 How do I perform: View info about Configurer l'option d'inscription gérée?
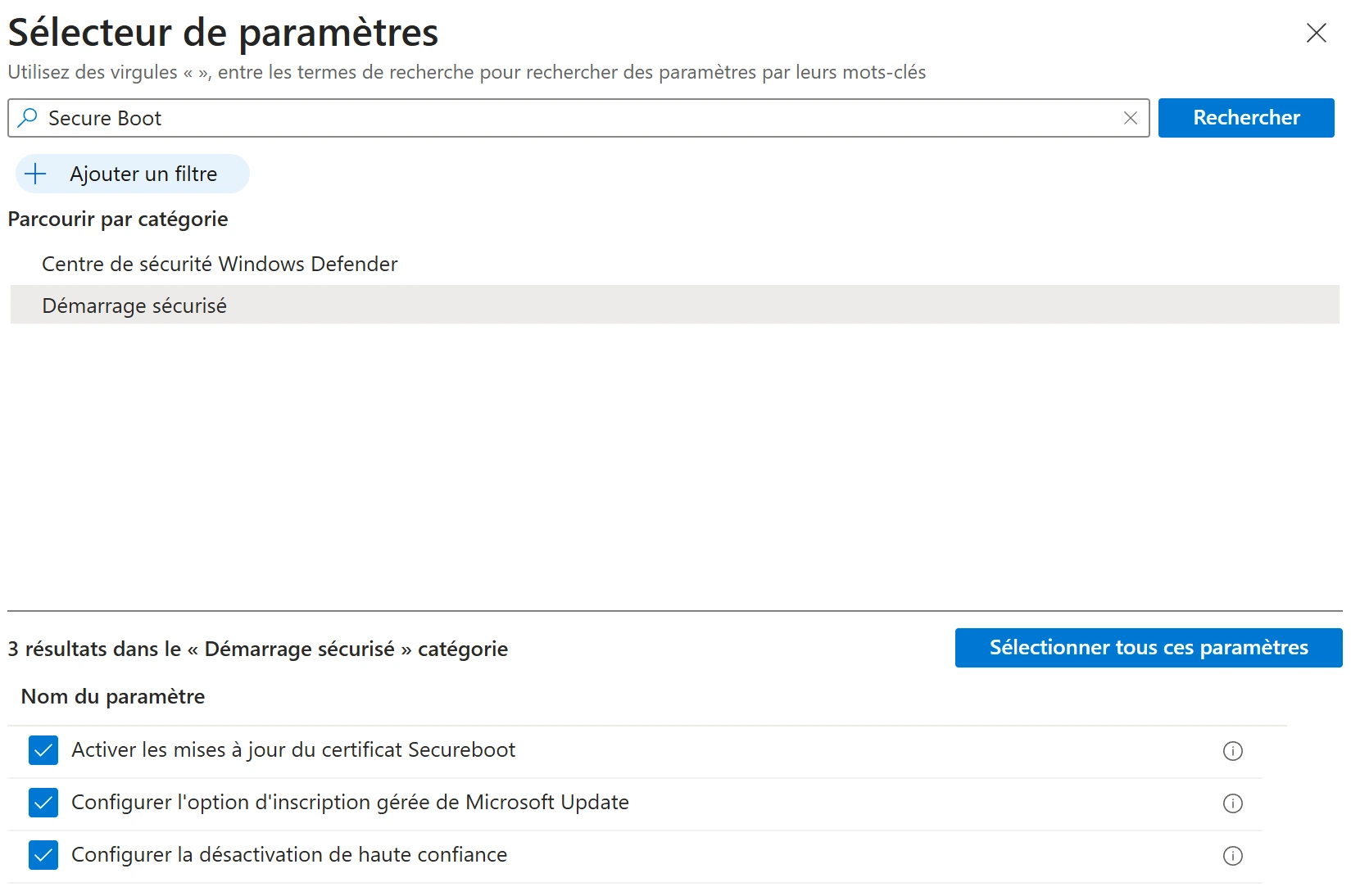pyautogui.click(x=1232, y=803)
